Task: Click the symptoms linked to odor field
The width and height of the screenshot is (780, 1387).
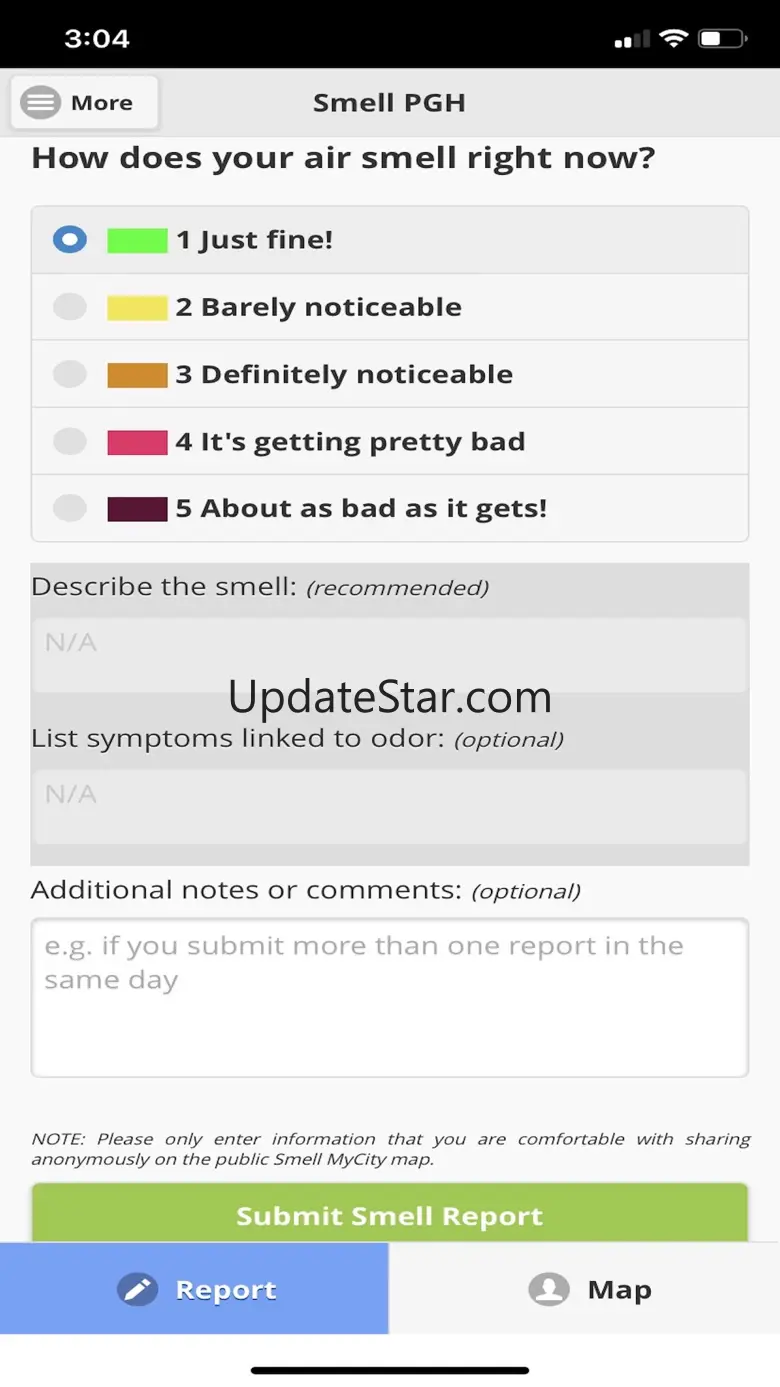Action: (389, 806)
